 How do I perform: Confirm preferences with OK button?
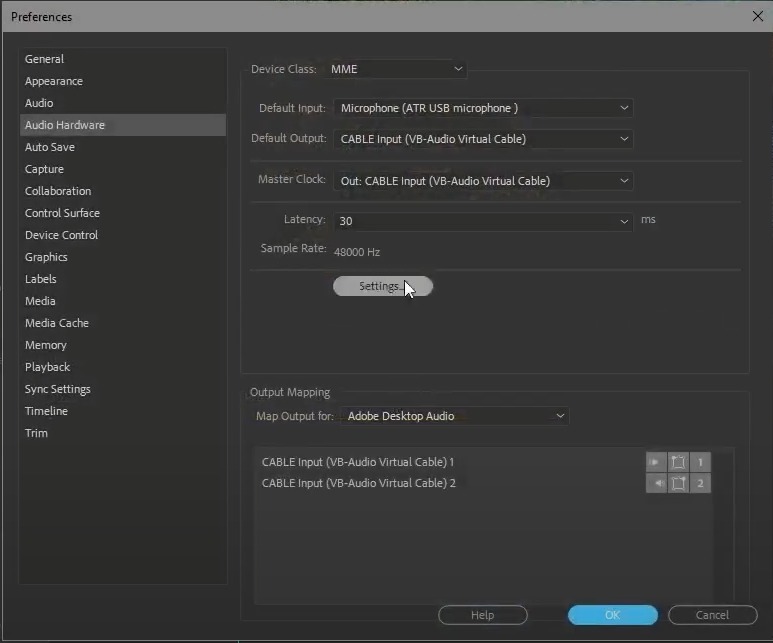(612, 615)
